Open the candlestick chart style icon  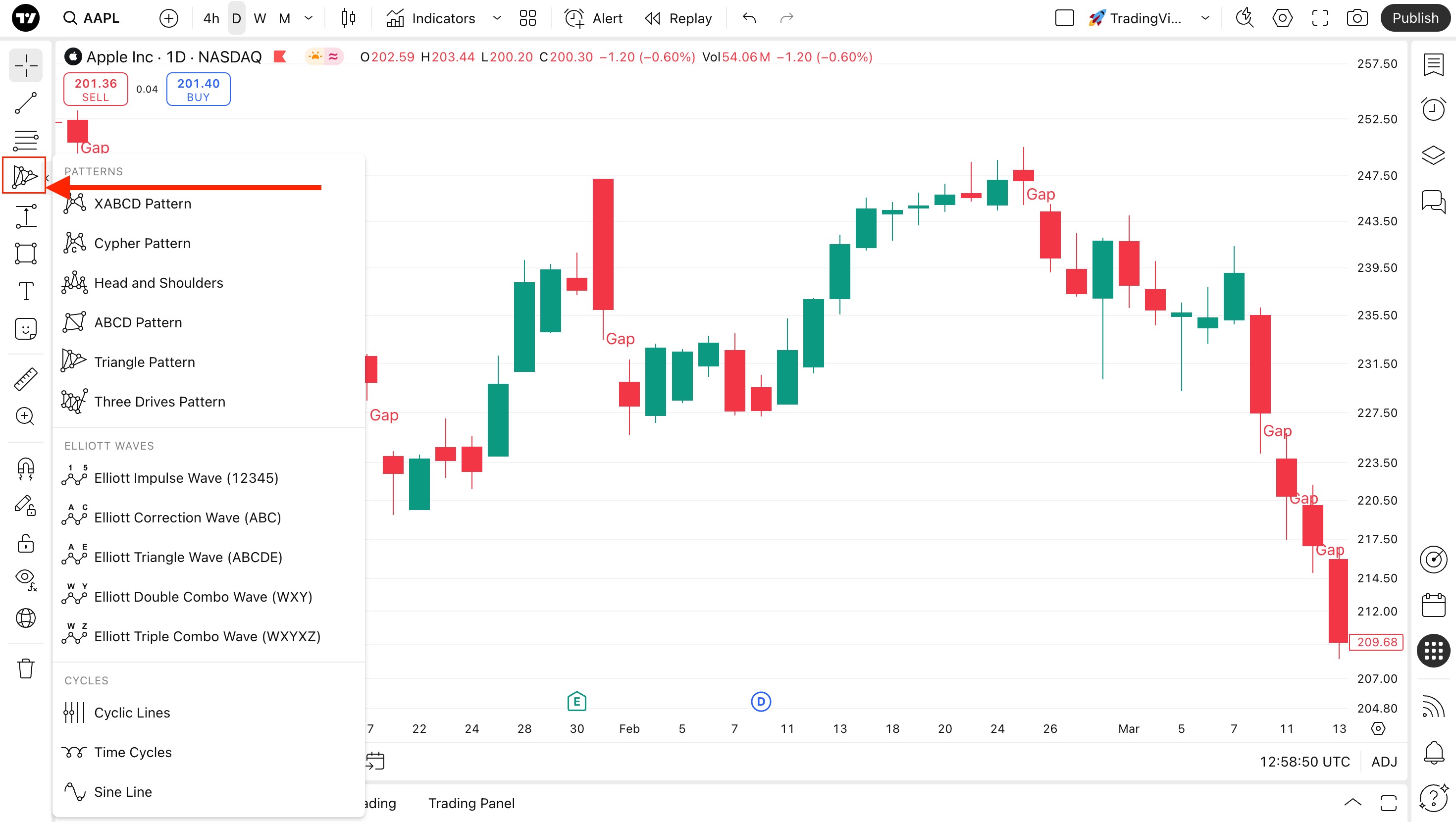pyautogui.click(x=349, y=18)
